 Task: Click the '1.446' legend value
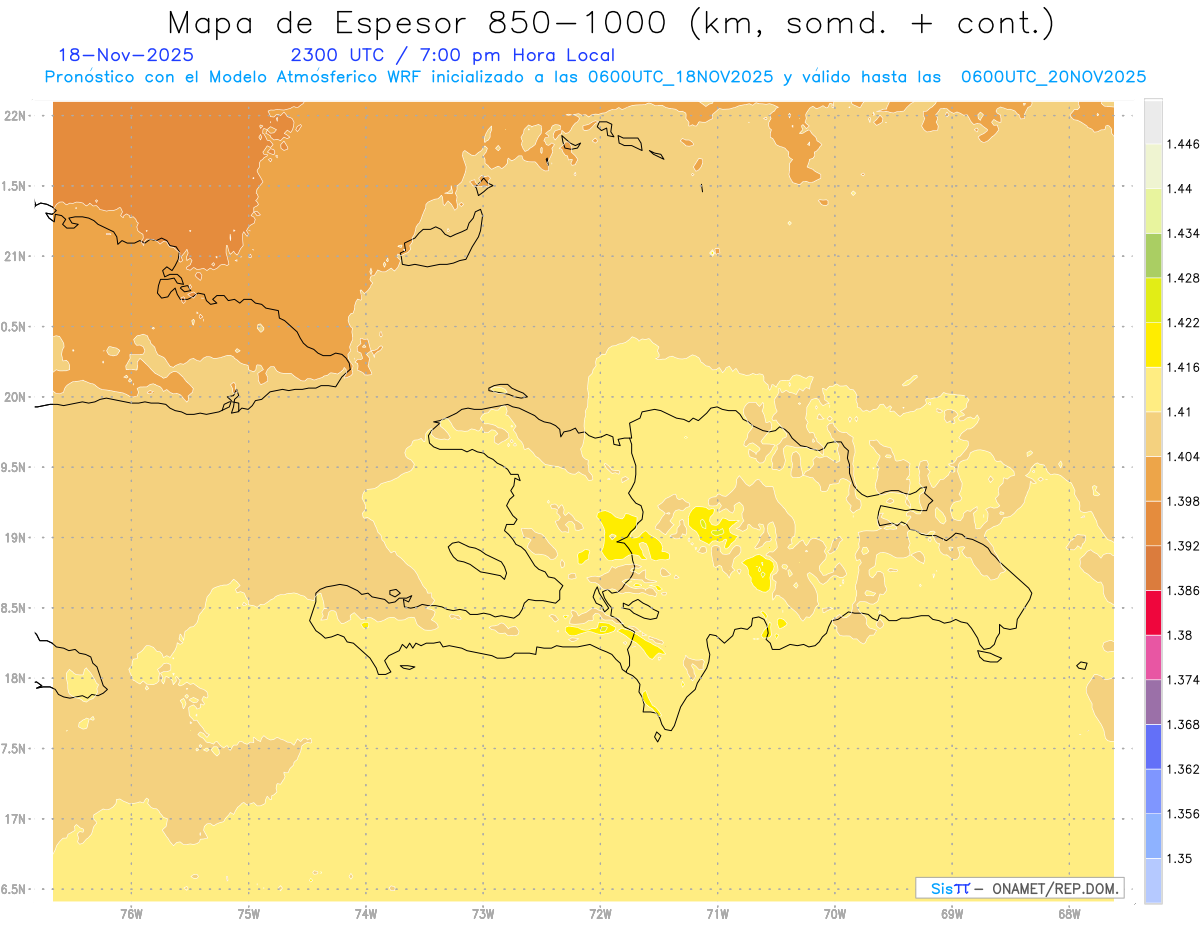pos(1183,144)
